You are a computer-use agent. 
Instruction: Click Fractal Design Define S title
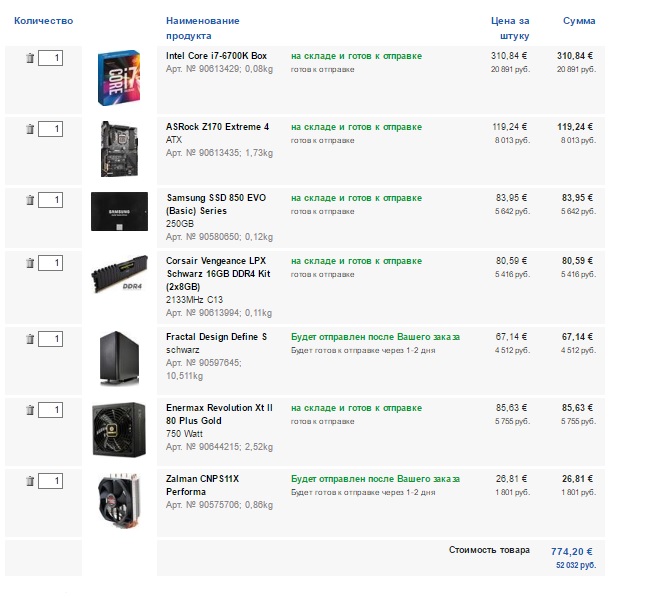[216, 337]
